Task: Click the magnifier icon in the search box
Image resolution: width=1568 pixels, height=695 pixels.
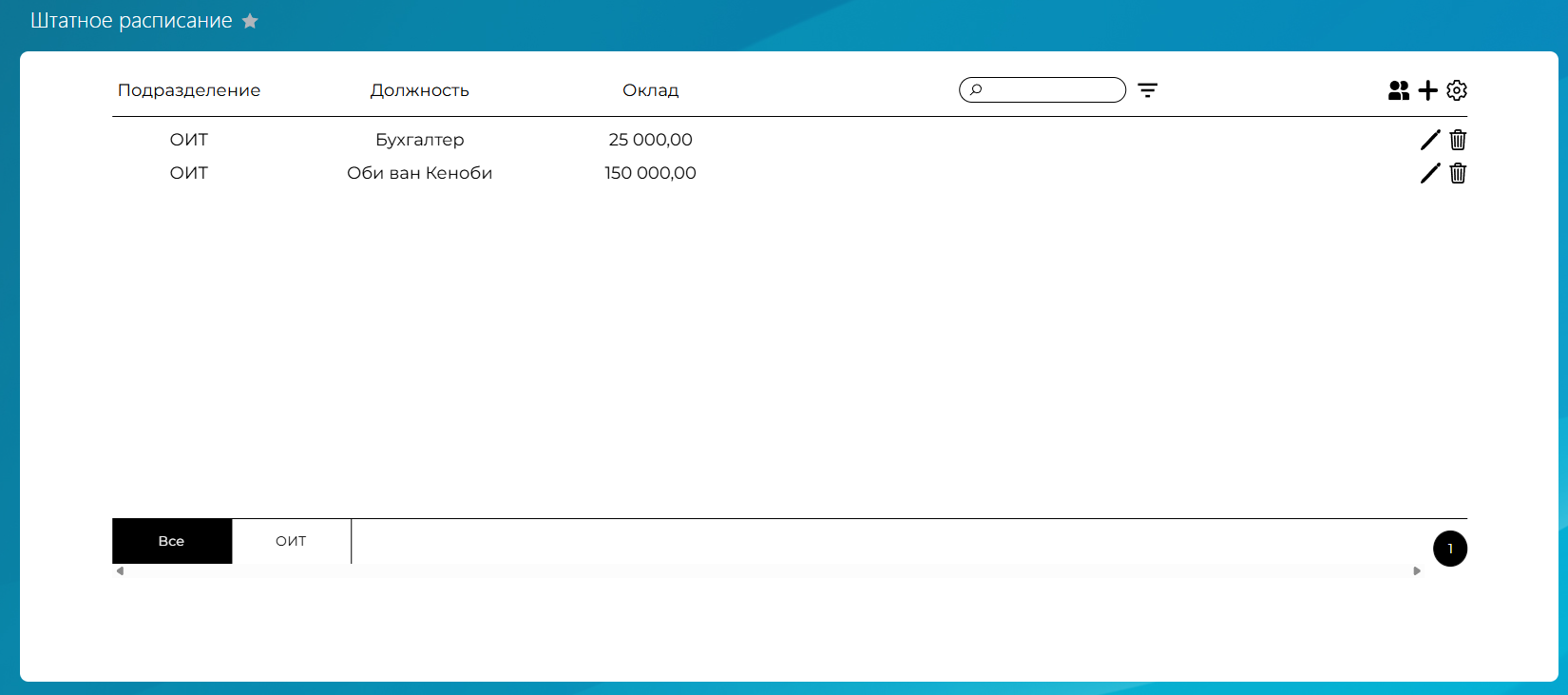Action: 975,90
